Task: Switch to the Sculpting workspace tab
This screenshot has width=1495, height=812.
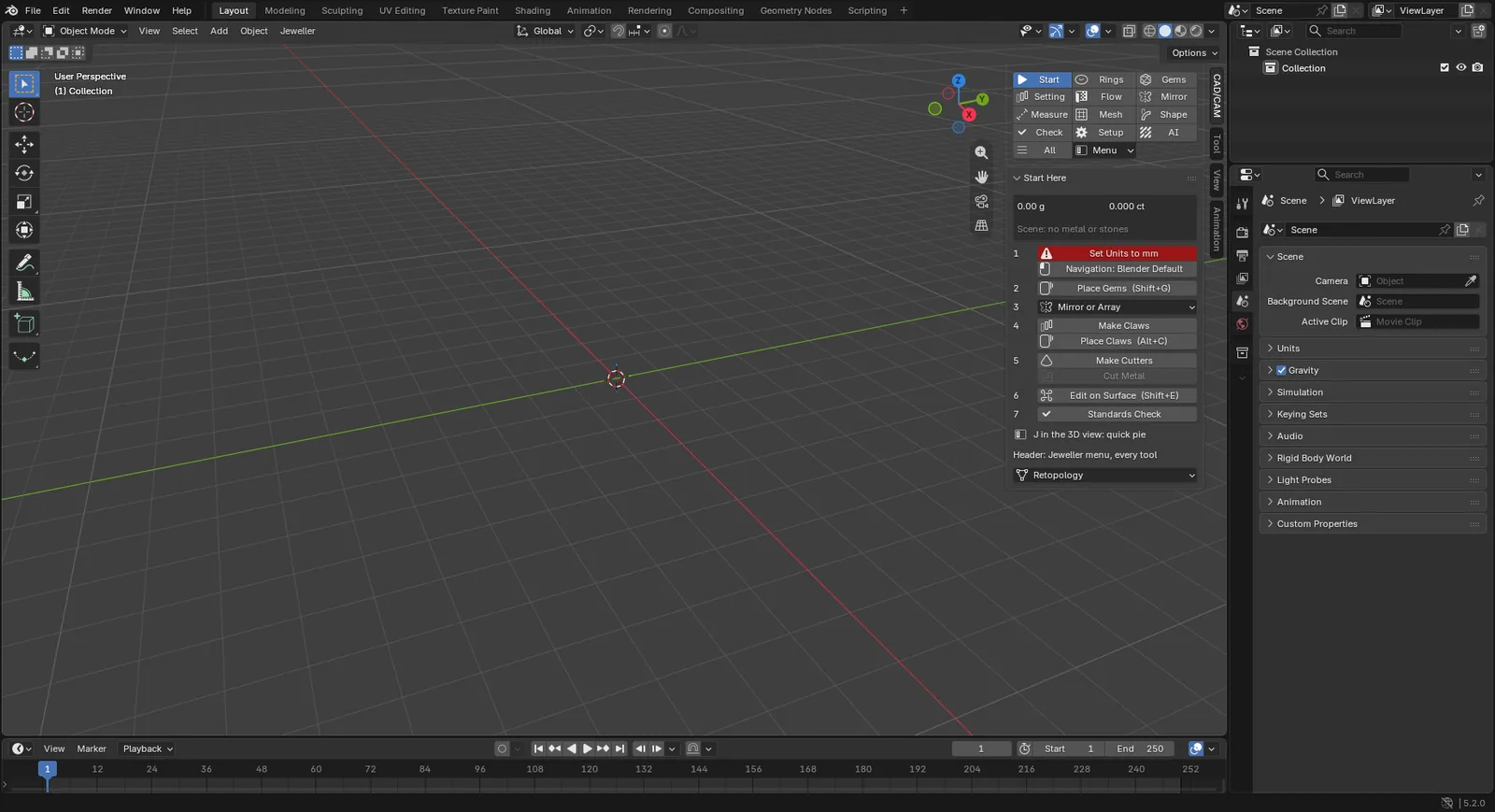Action: point(342,10)
